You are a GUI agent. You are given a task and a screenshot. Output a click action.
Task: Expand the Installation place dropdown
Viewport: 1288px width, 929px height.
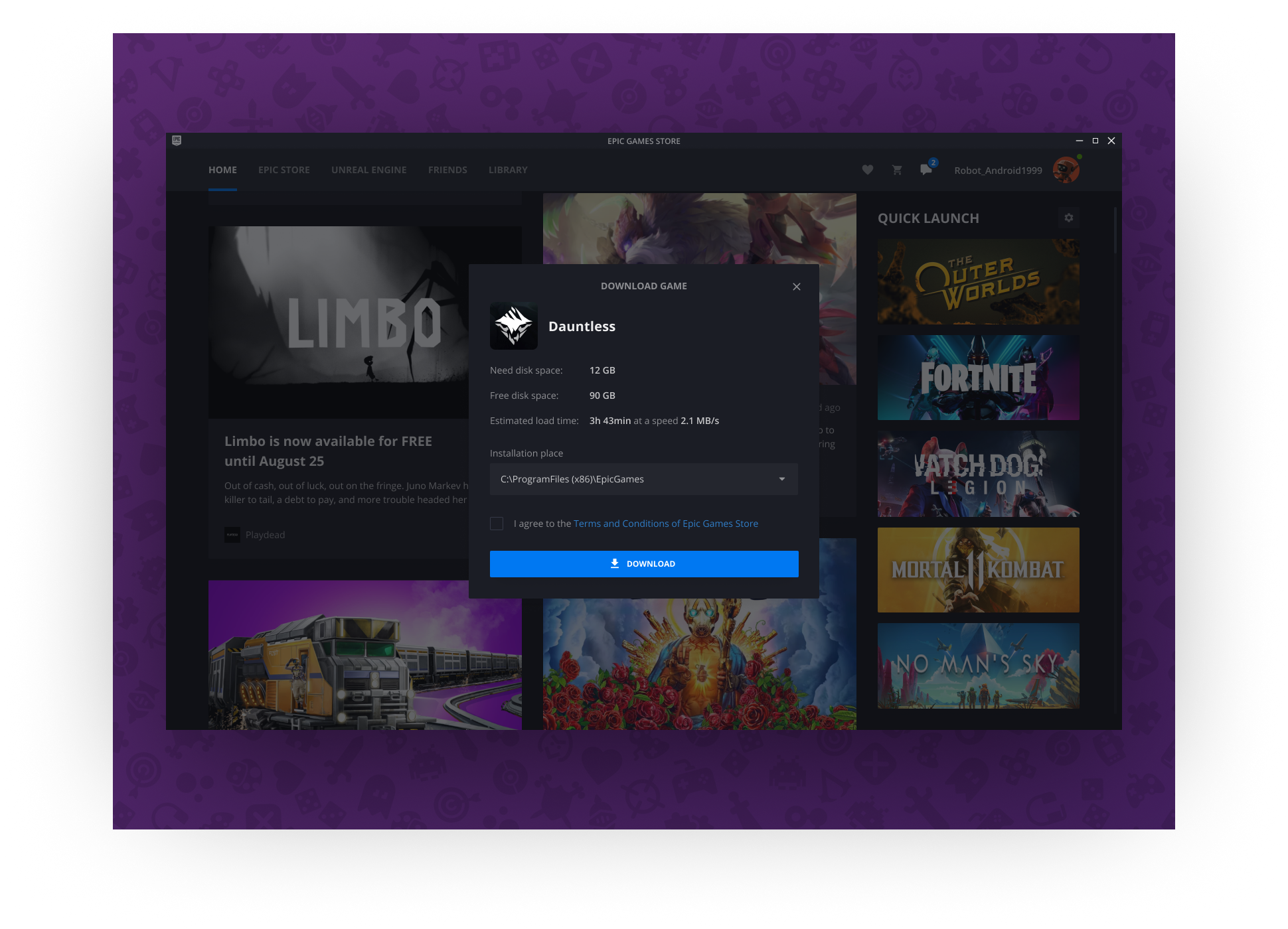pyautogui.click(x=644, y=479)
